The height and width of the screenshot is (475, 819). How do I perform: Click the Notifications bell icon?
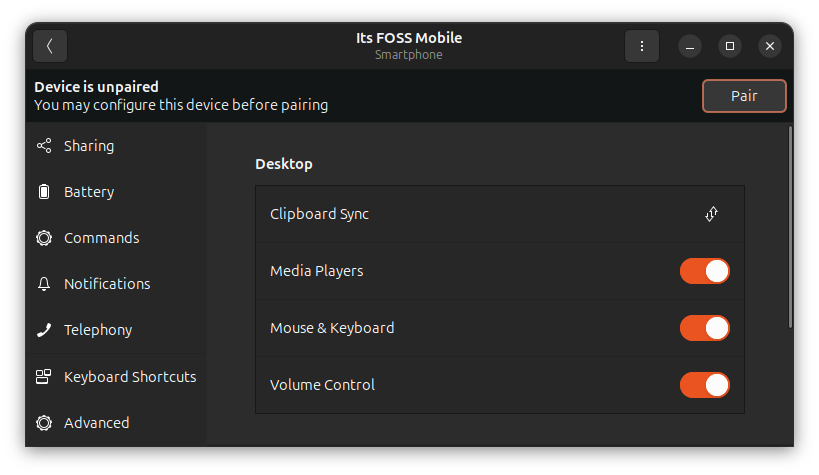coord(44,284)
